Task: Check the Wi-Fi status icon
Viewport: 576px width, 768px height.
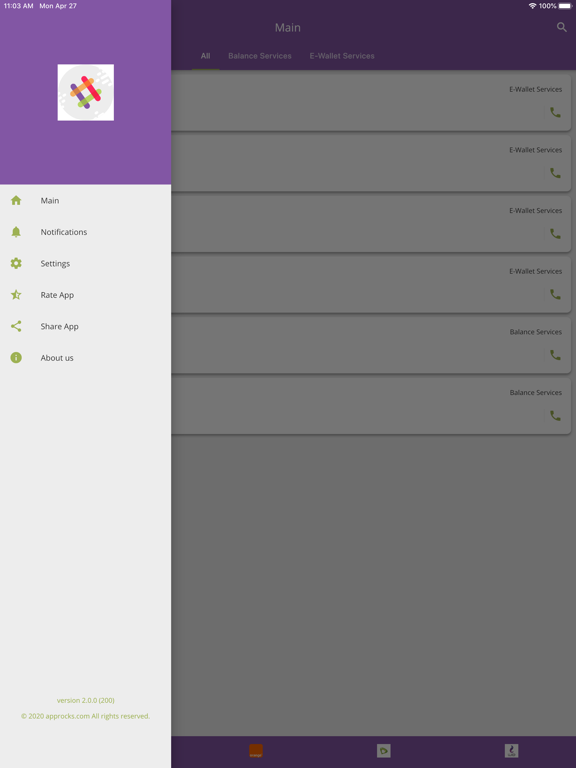Action: (x=532, y=6)
